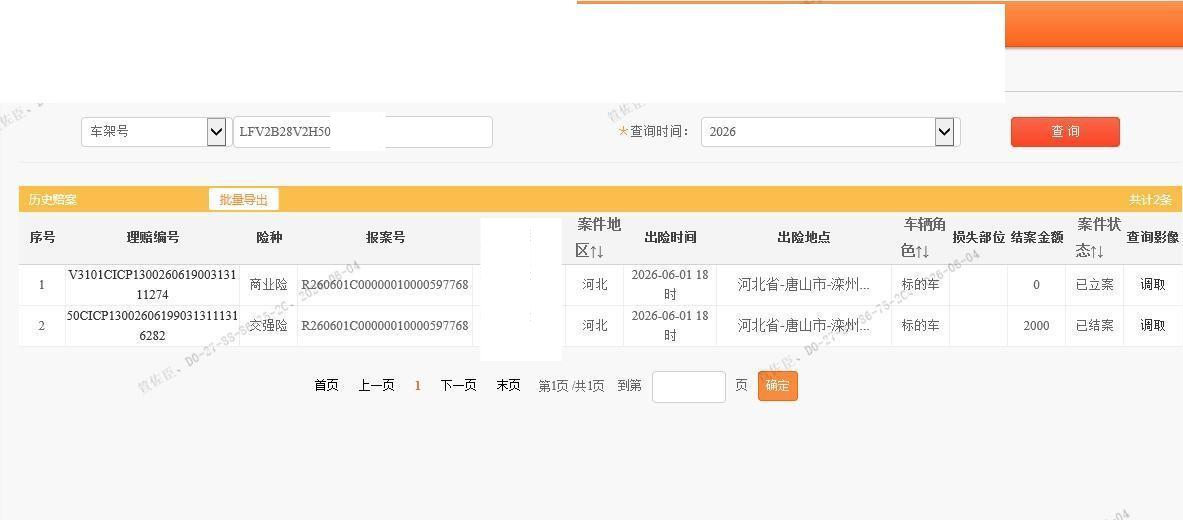Image resolution: width=1183 pixels, height=520 pixels.
Task: Click the 标的车 cell in the 已结案 row
Action: [920, 325]
